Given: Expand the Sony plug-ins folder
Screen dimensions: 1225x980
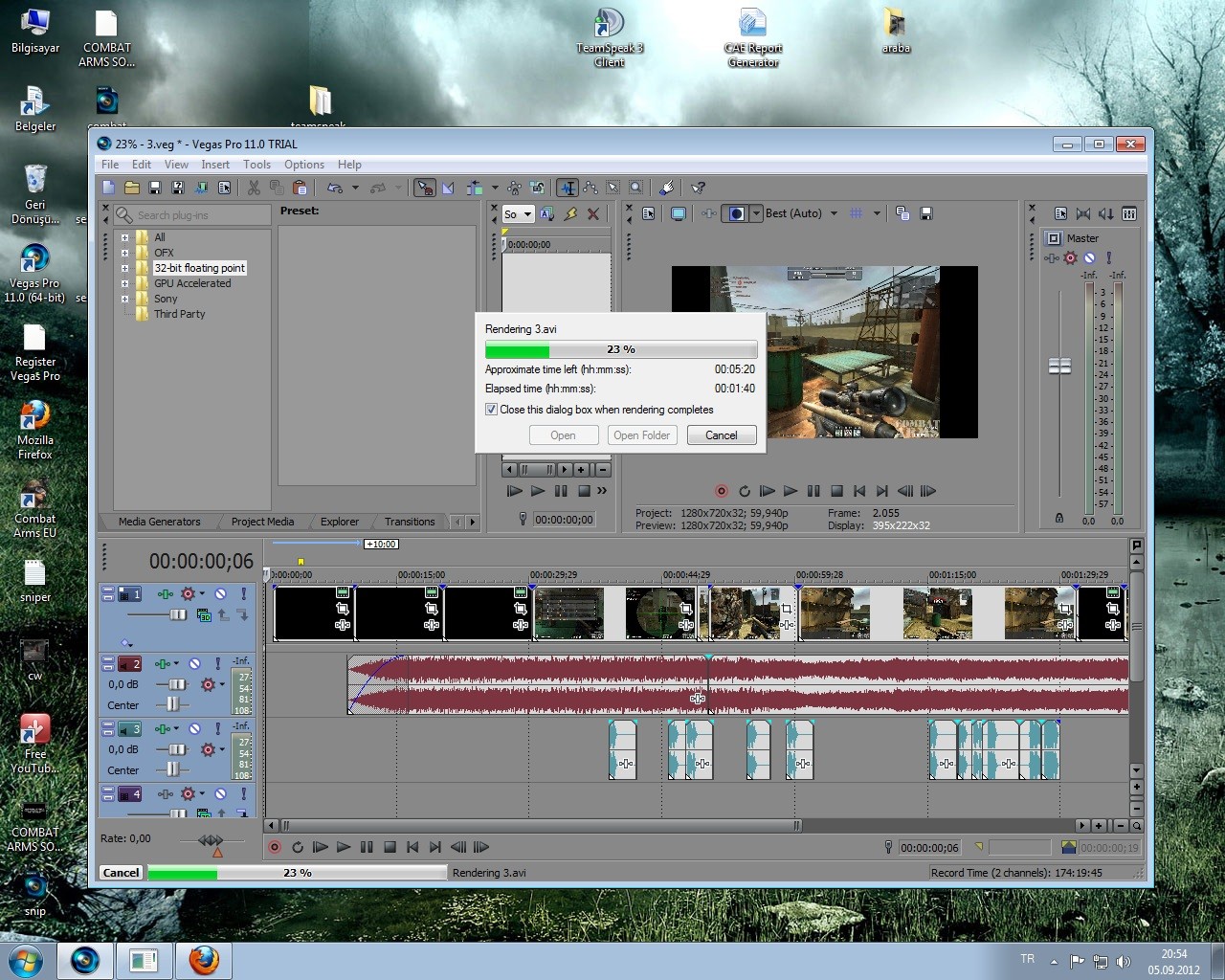Looking at the screenshot, I should tap(124, 299).
